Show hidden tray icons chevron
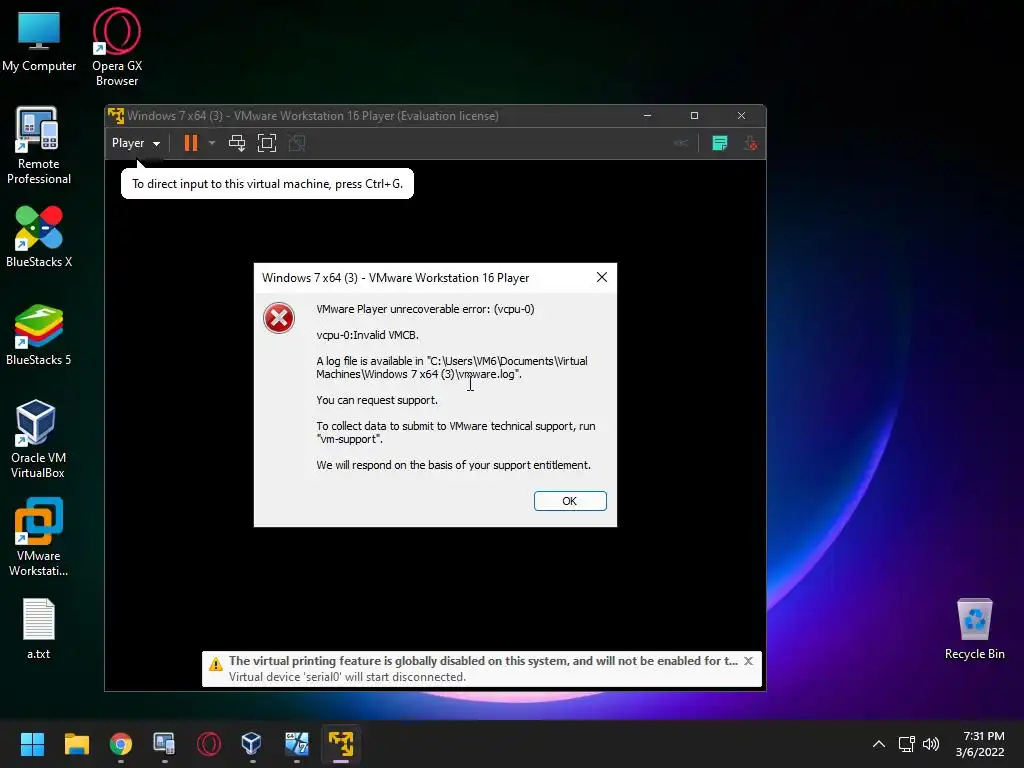The height and width of the screenshot is (768, 1024). pos(879,744)
